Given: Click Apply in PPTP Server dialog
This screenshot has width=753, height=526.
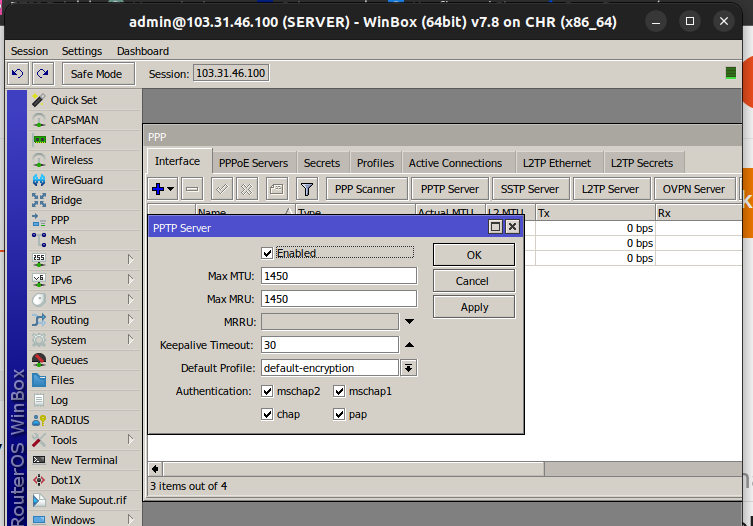Looking at the screenshot, I should tap(474, 307).
